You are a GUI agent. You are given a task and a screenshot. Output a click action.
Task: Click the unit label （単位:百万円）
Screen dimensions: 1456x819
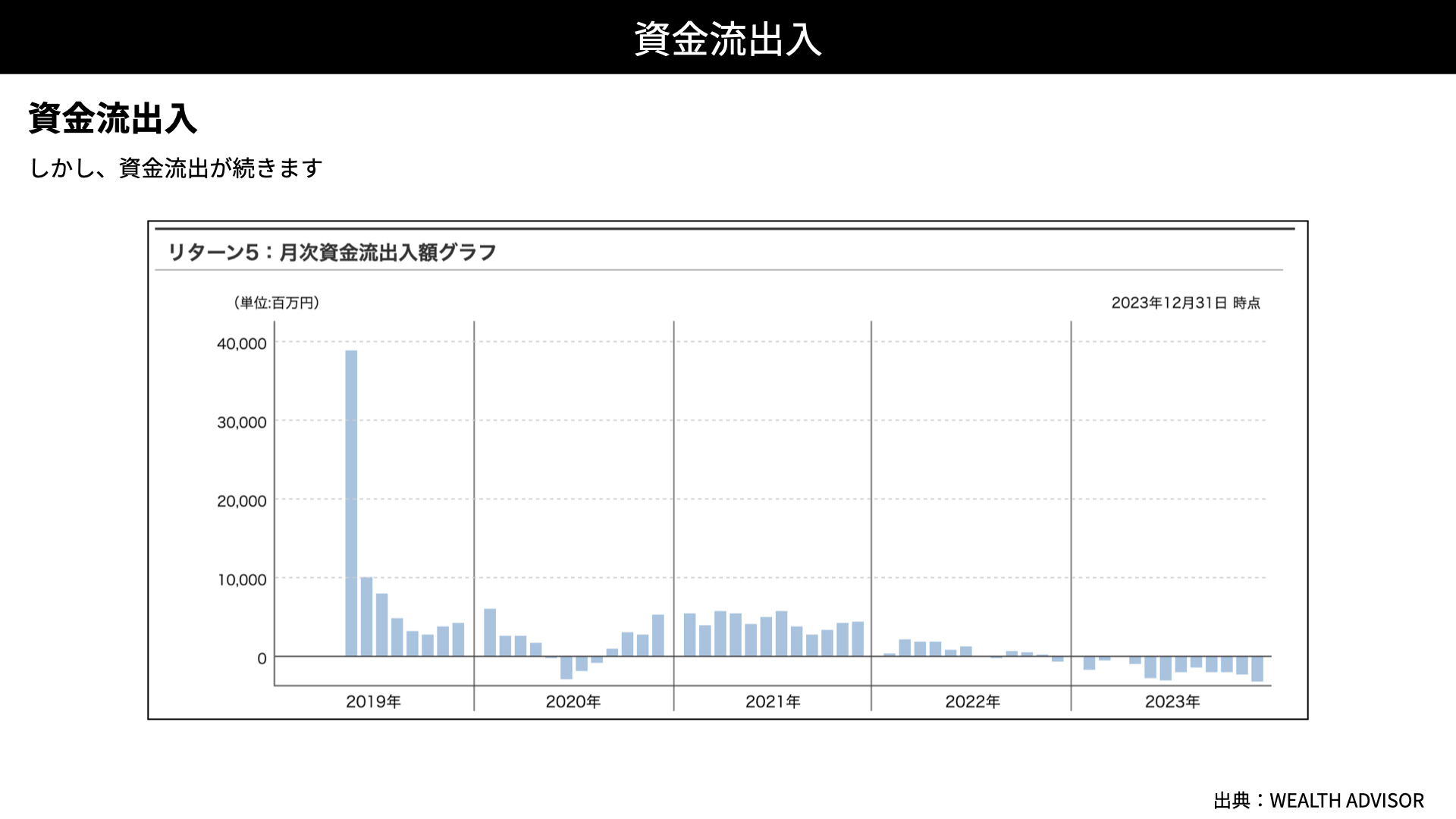(x=276, y=303)
